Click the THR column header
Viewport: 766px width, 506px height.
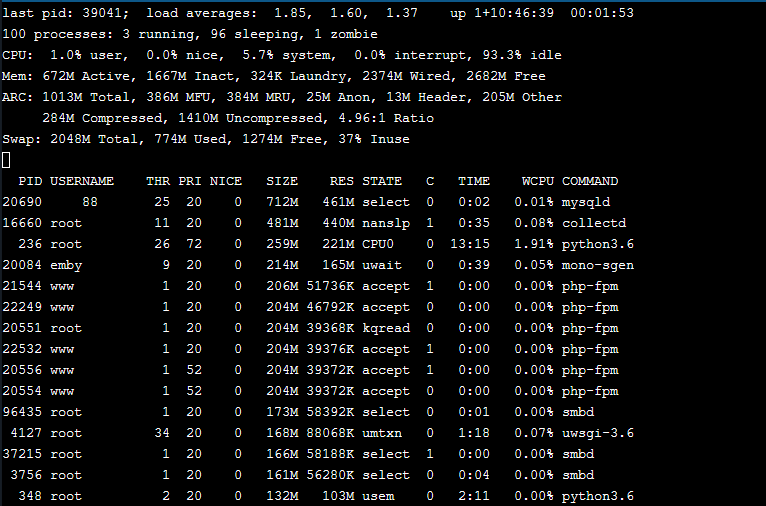(x=158, y=181)
